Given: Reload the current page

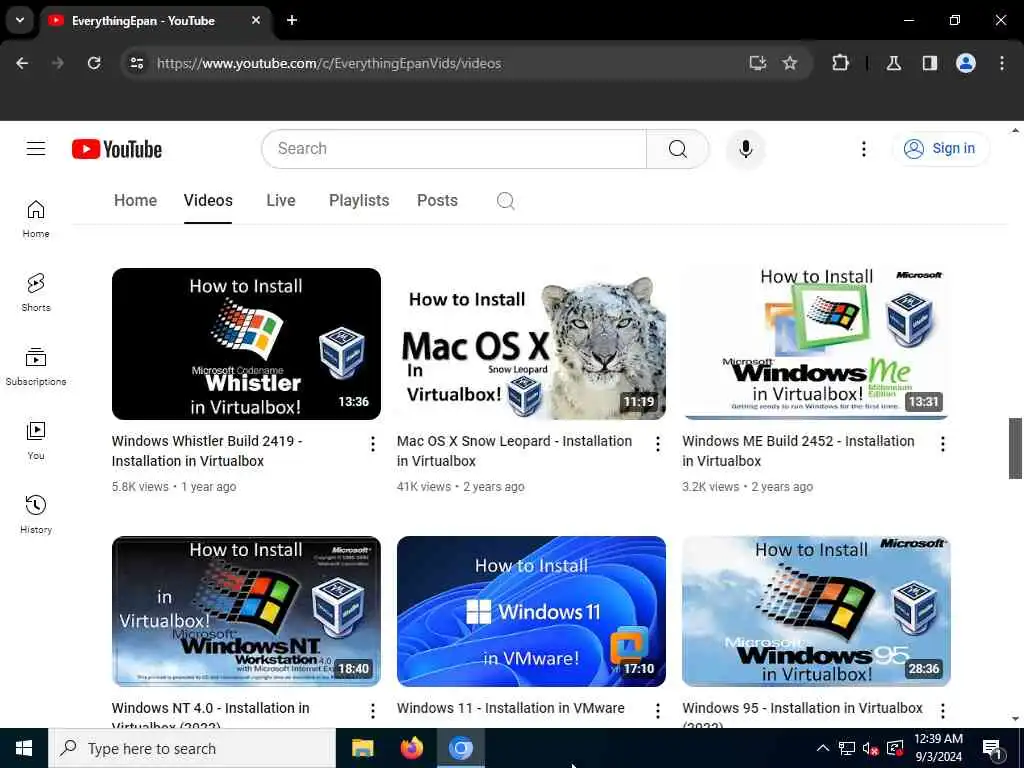Looking at the screenshot, I should click(x=94, y=63).
